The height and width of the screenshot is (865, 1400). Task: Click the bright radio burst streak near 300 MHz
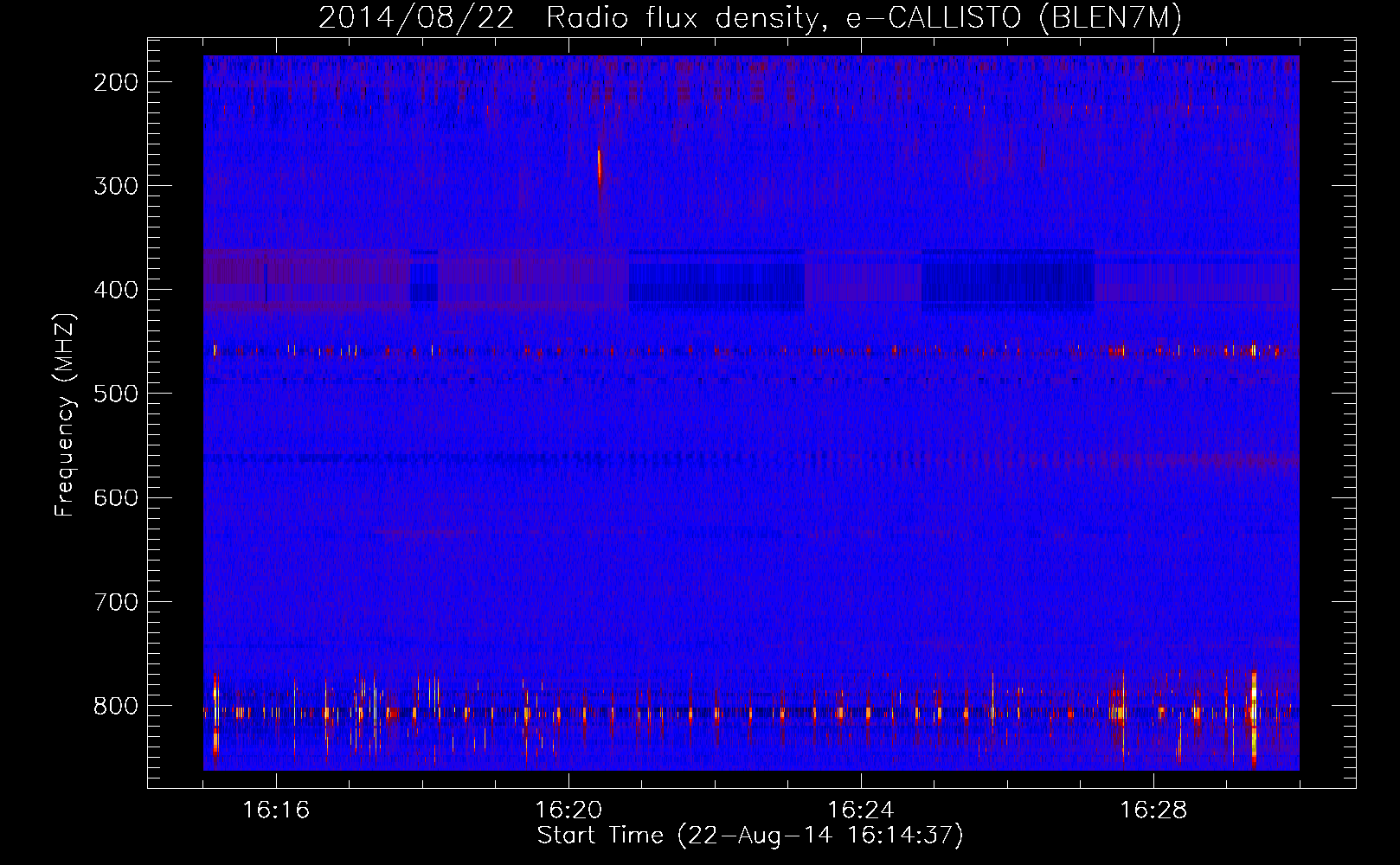(x=599, y=167)
